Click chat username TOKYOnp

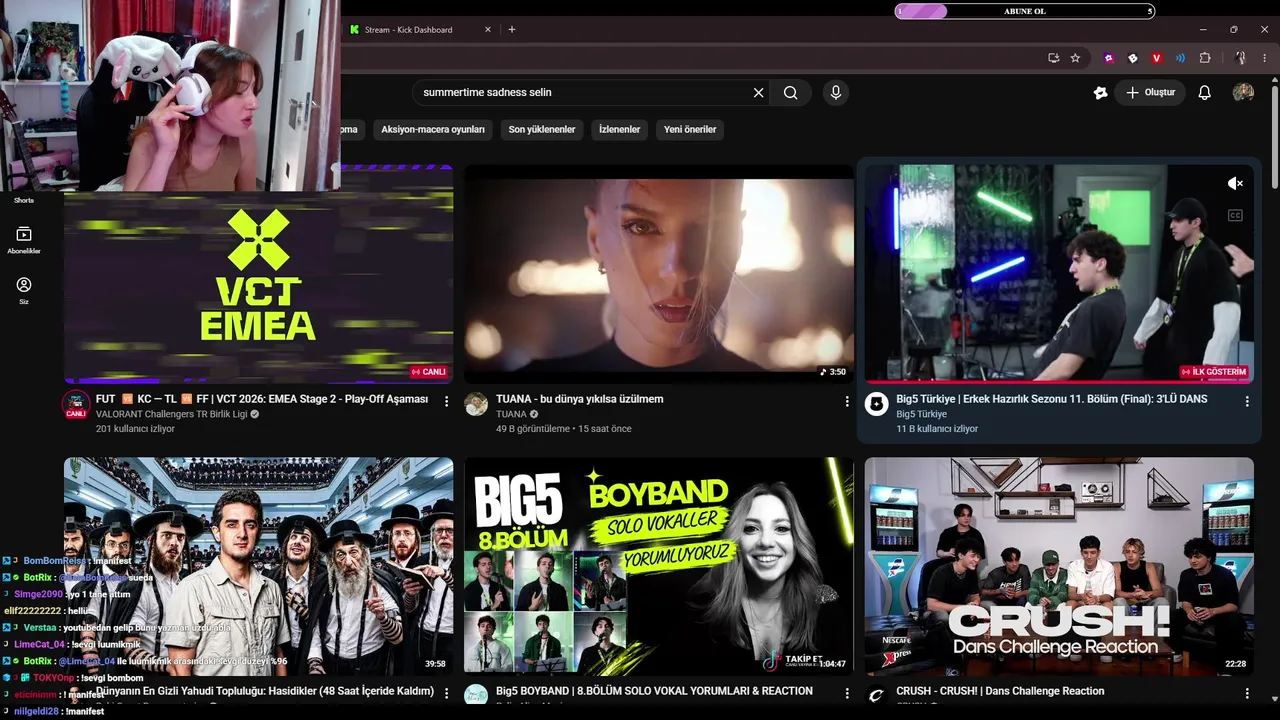[x=54, y=678]
